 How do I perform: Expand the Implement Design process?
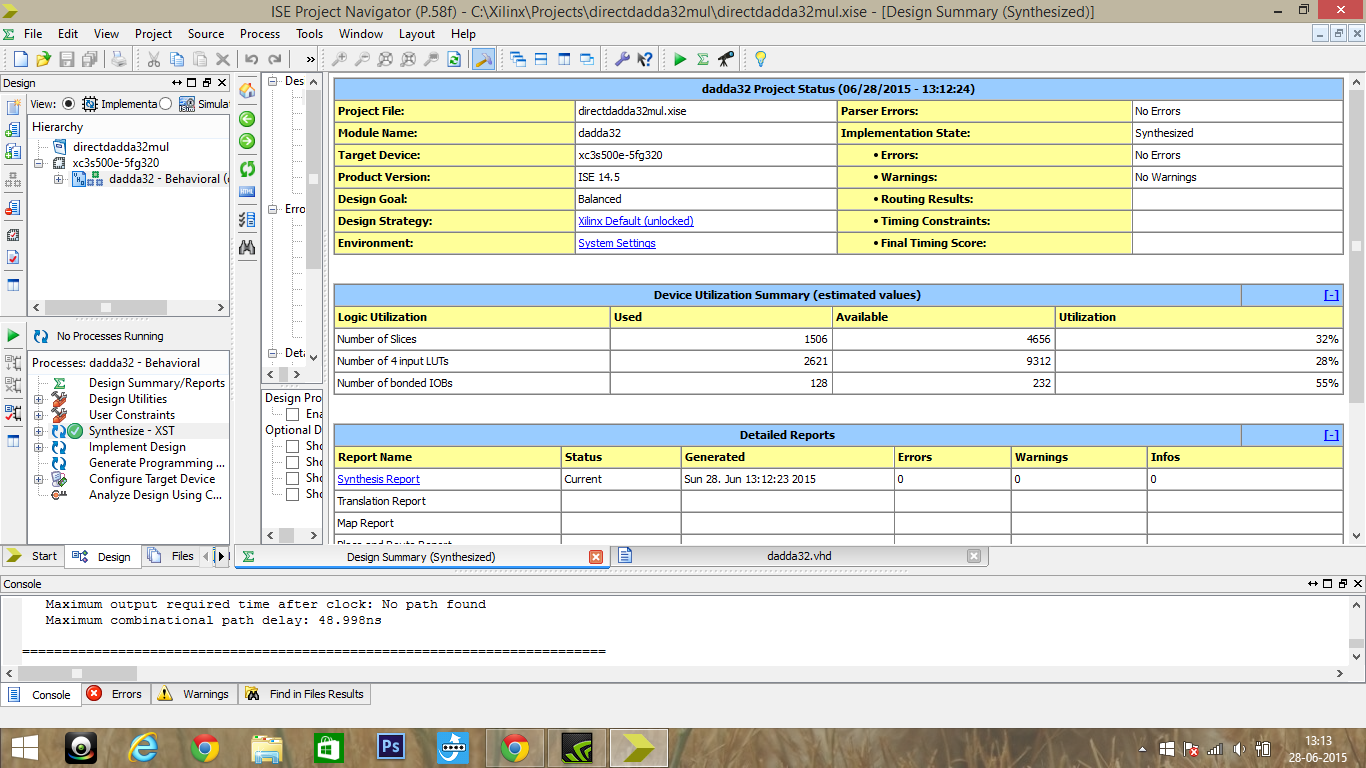[x=39, y=447]
